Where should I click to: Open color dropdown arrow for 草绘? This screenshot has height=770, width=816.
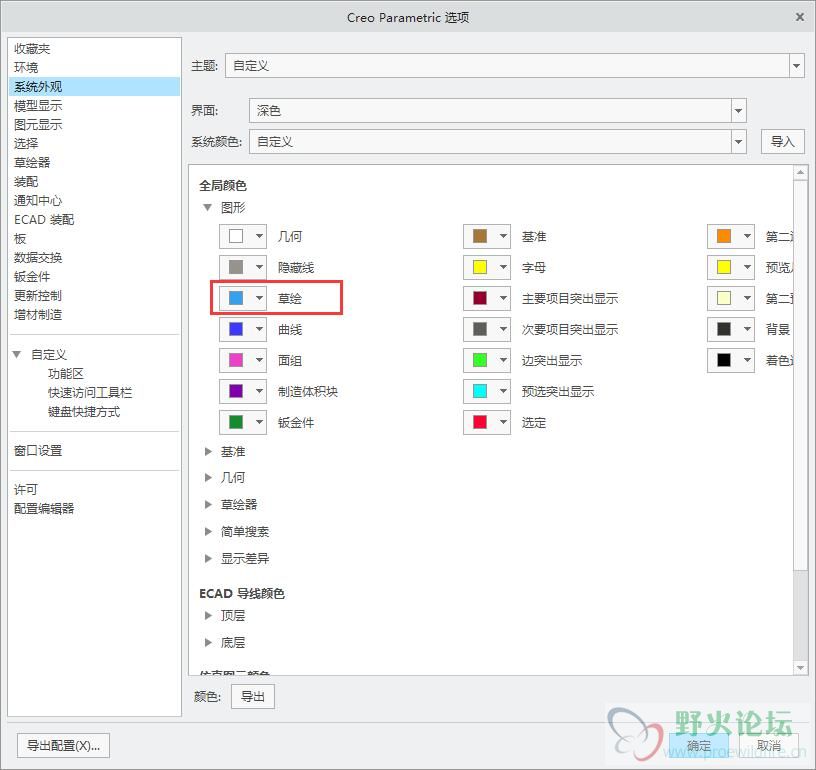[259, 298]
